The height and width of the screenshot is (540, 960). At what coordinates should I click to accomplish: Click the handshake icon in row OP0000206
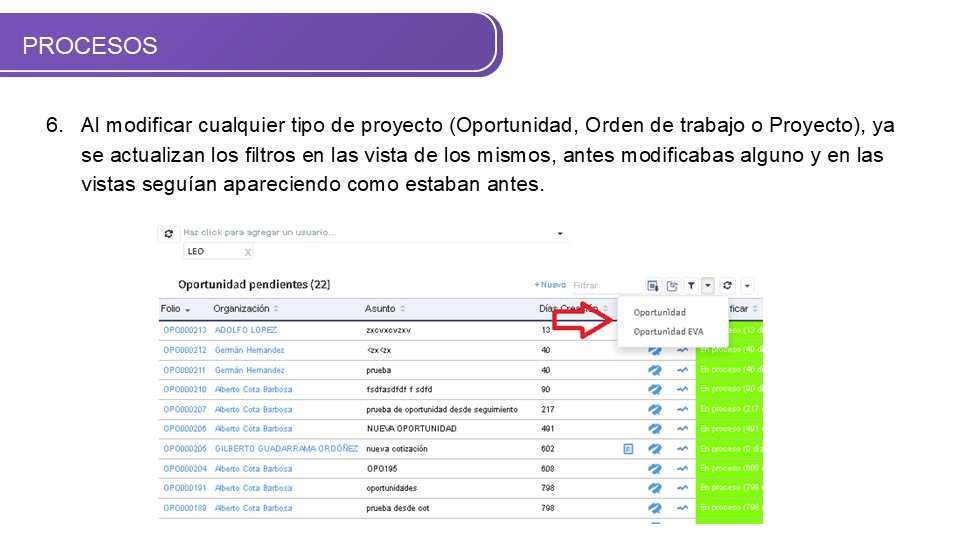[x=654, y=429]
